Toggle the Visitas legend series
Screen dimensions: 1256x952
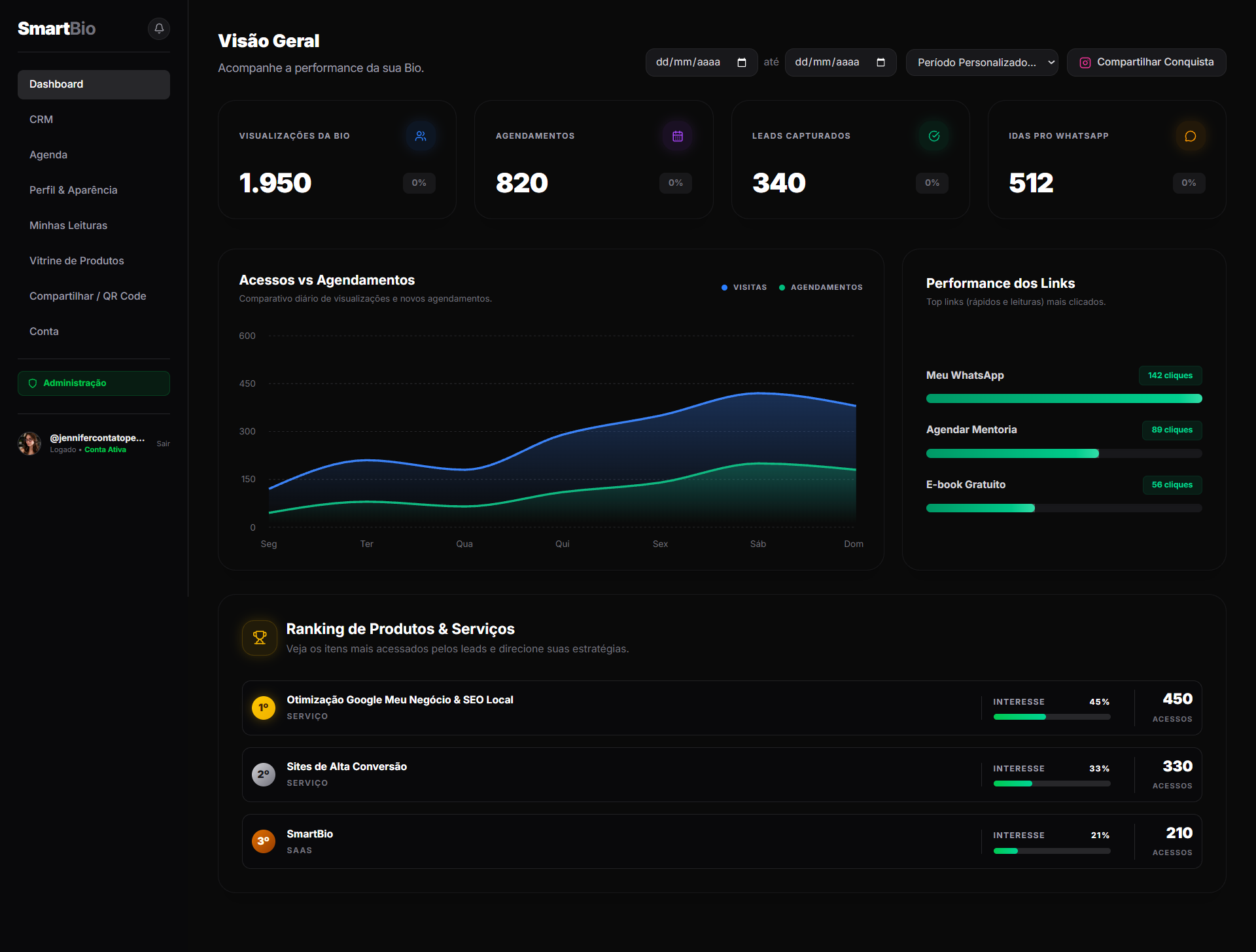click(x=744, y=287)
